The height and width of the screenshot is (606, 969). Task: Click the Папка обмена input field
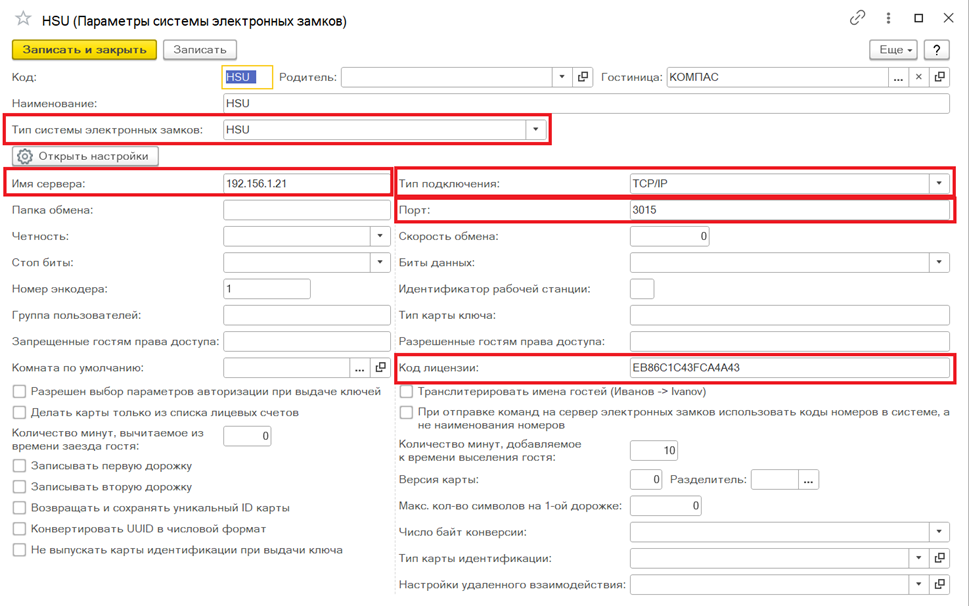coord(307,210)
